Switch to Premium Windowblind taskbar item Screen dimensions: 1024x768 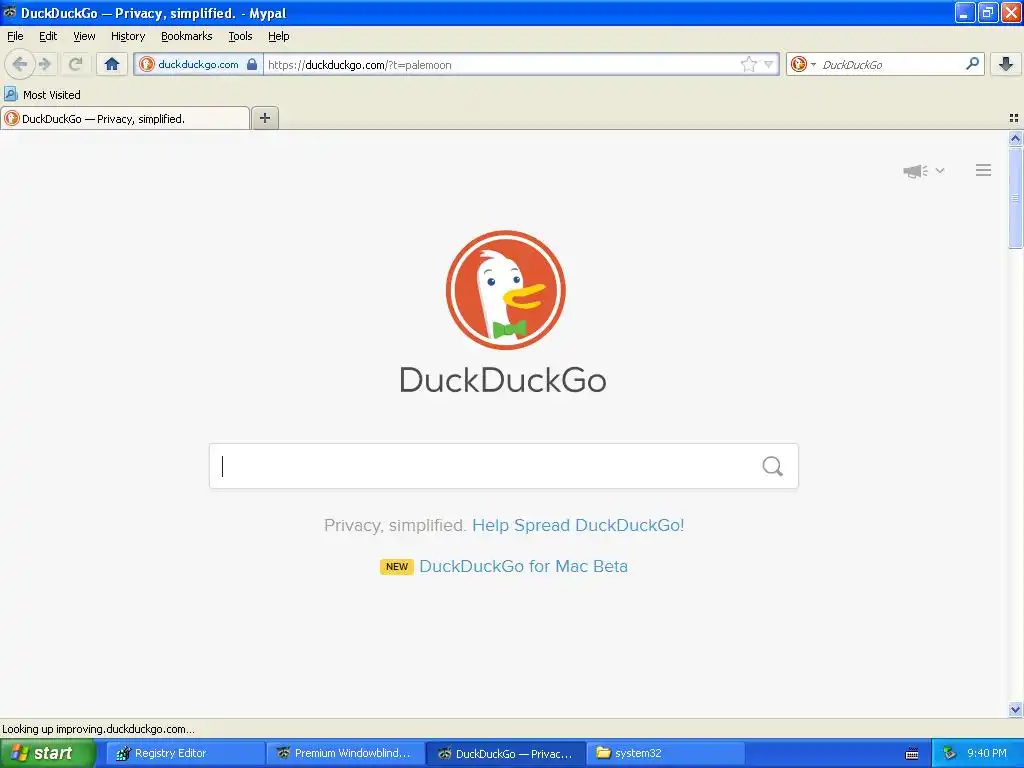point(345,753)
